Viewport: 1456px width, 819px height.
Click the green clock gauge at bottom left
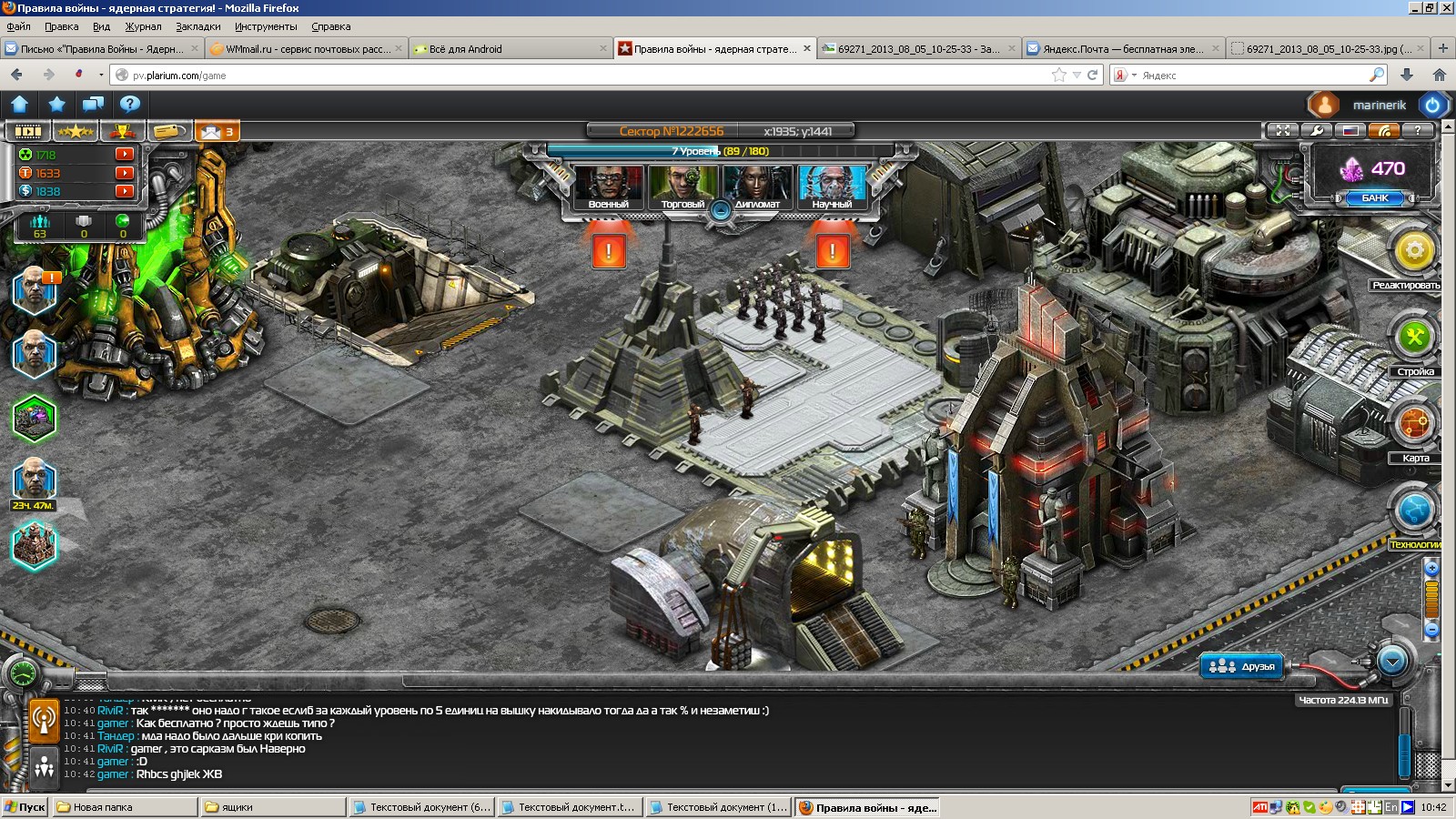[22, 674]
